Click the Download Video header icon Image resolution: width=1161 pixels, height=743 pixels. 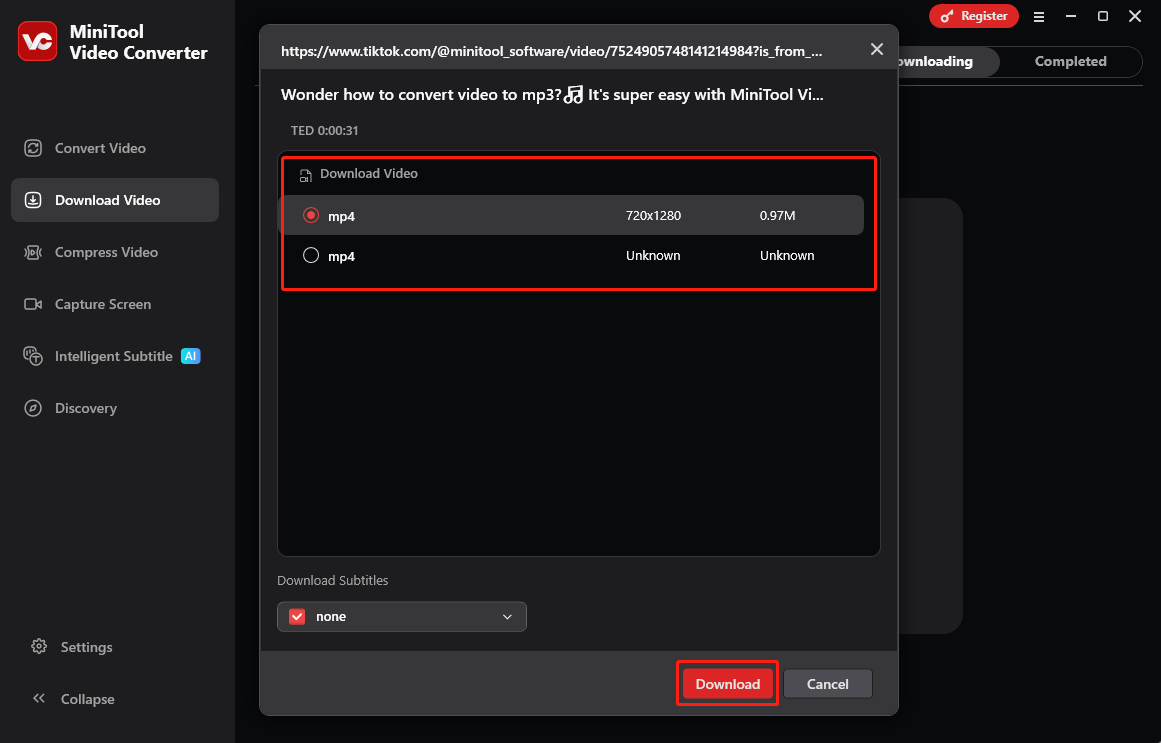(304, 174)
